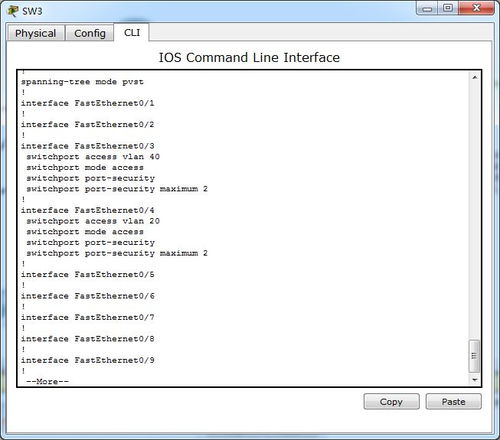Screen dimensions: 500x440
Task: Close the SW3 device window
Action: [x=476, y=9]
